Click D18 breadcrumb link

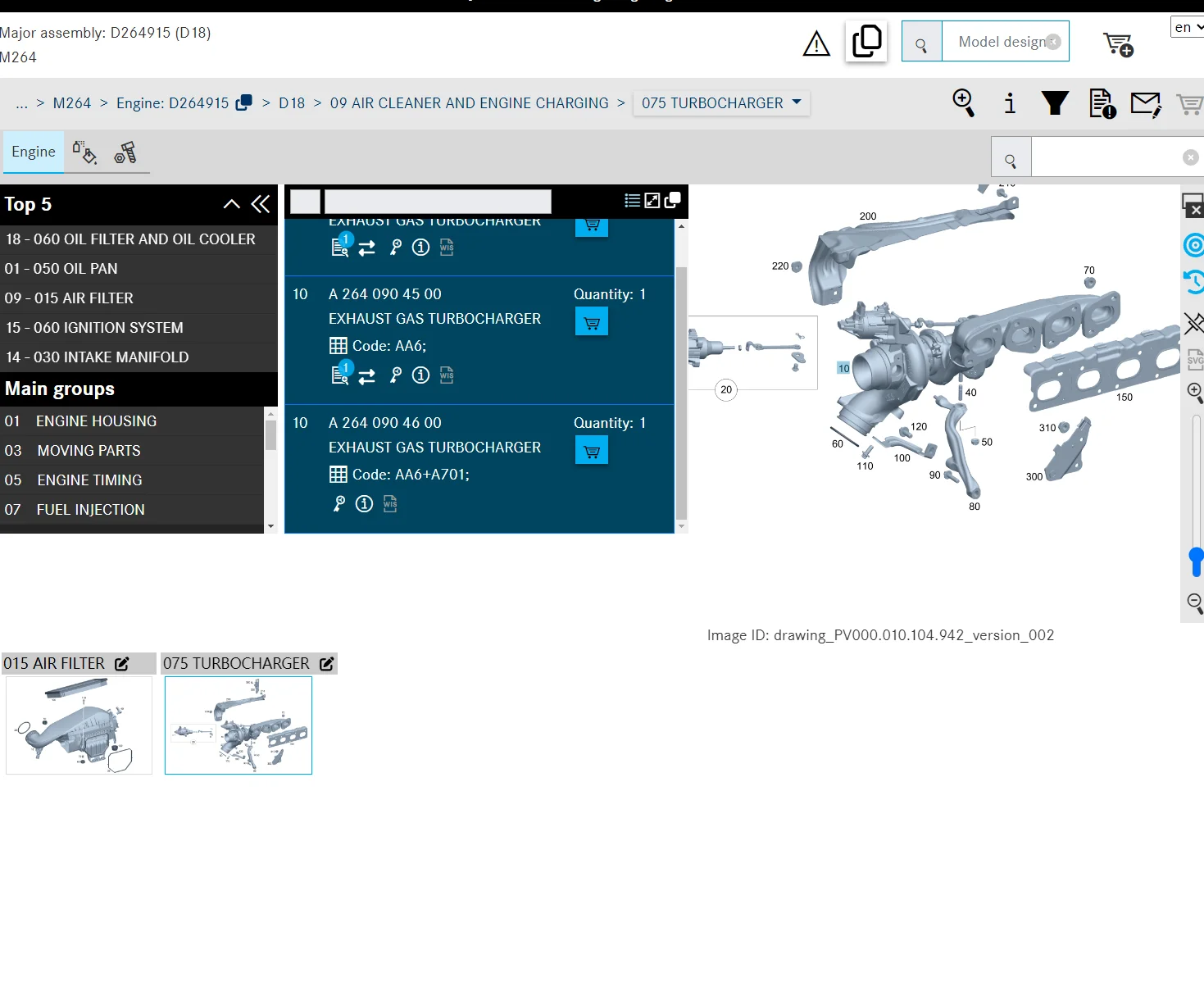[x=292, y=103]
